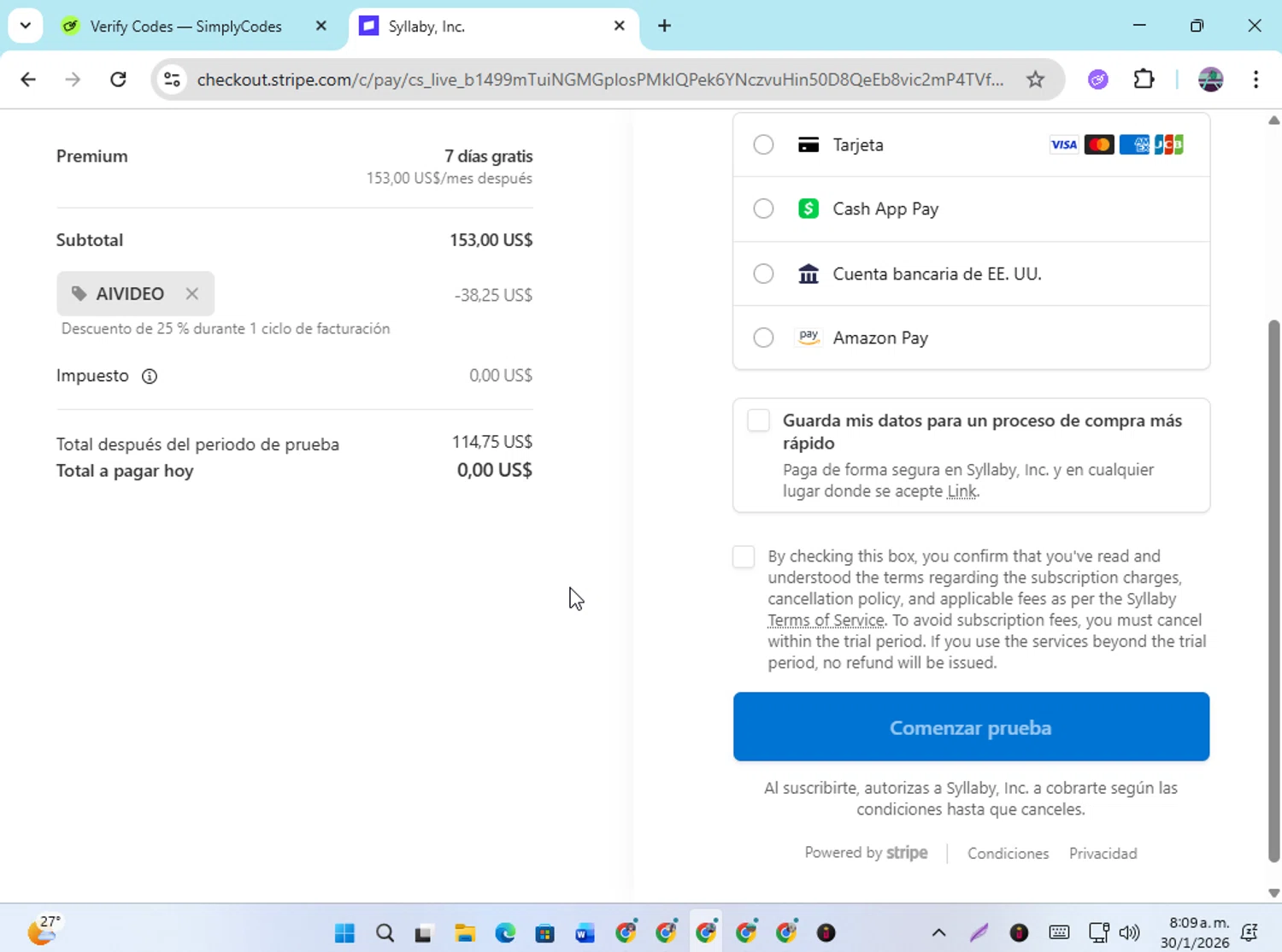Click the Mastercard logo
Viewport: 1282px width, 952px height.
click(x=1099, y=144)
